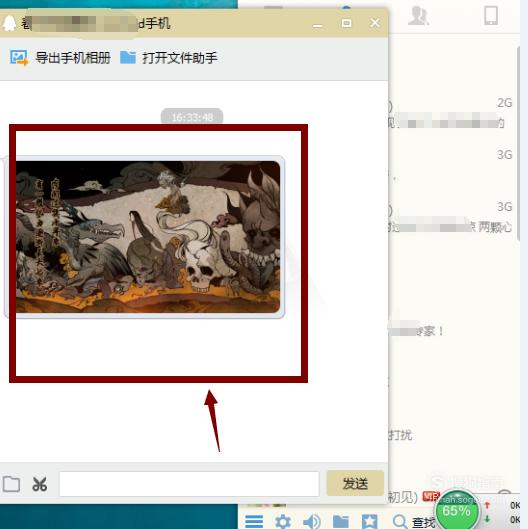The height and width of the screenshot is (529, 528).
Task: Click the 导出手机相册 export album button
Action: [x=60, y=58]
